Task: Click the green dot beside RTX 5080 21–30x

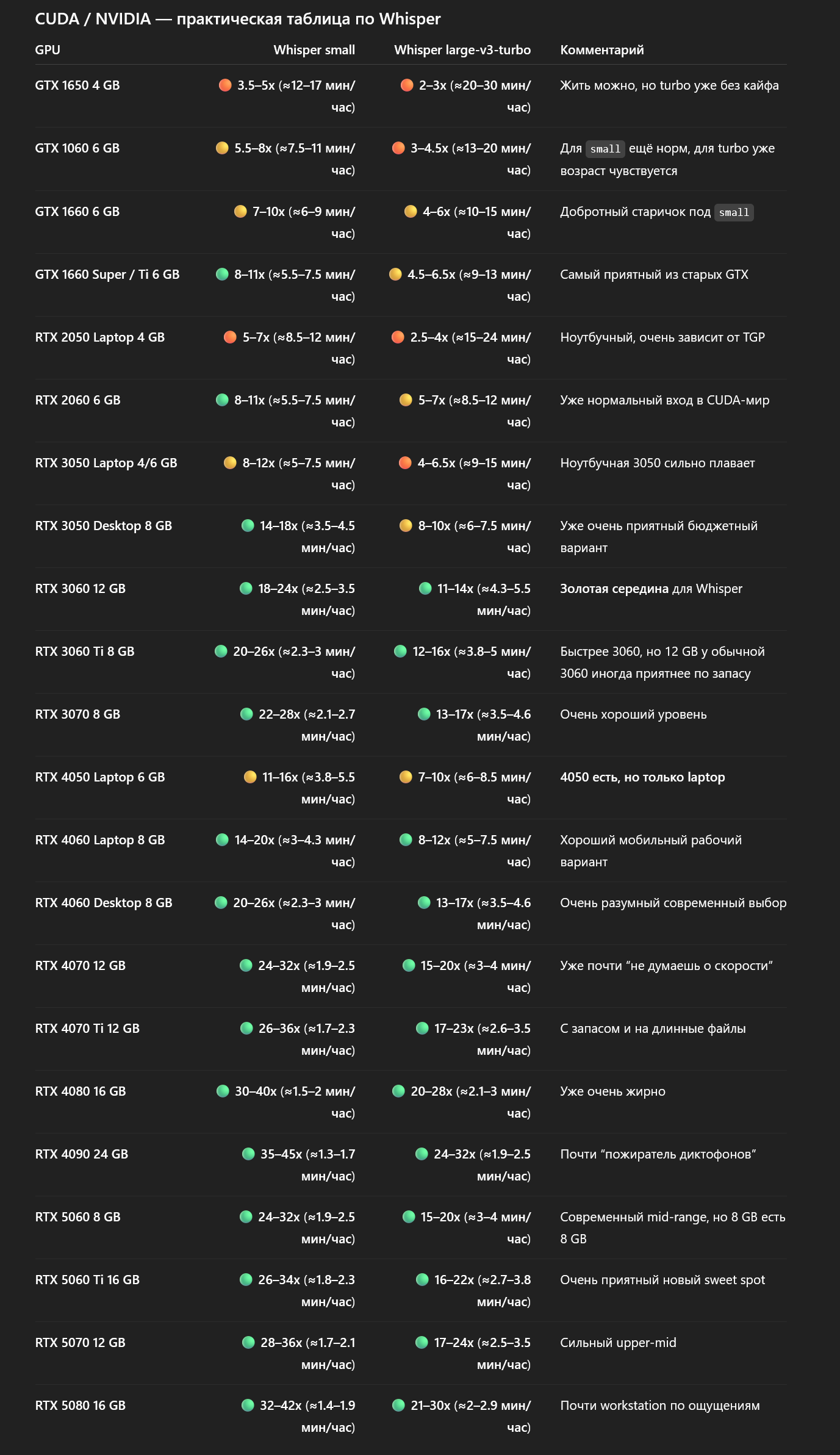Action: click(398, 1405)
